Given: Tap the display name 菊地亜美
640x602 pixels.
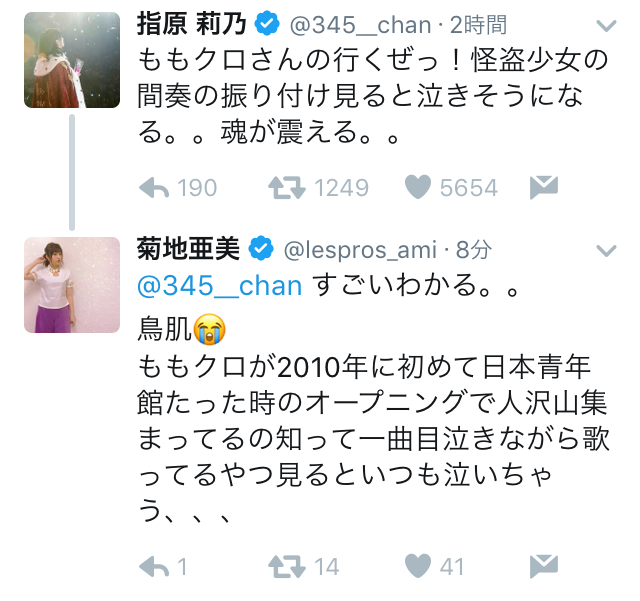Looking at the screenshot, I should tap(188, 249).
